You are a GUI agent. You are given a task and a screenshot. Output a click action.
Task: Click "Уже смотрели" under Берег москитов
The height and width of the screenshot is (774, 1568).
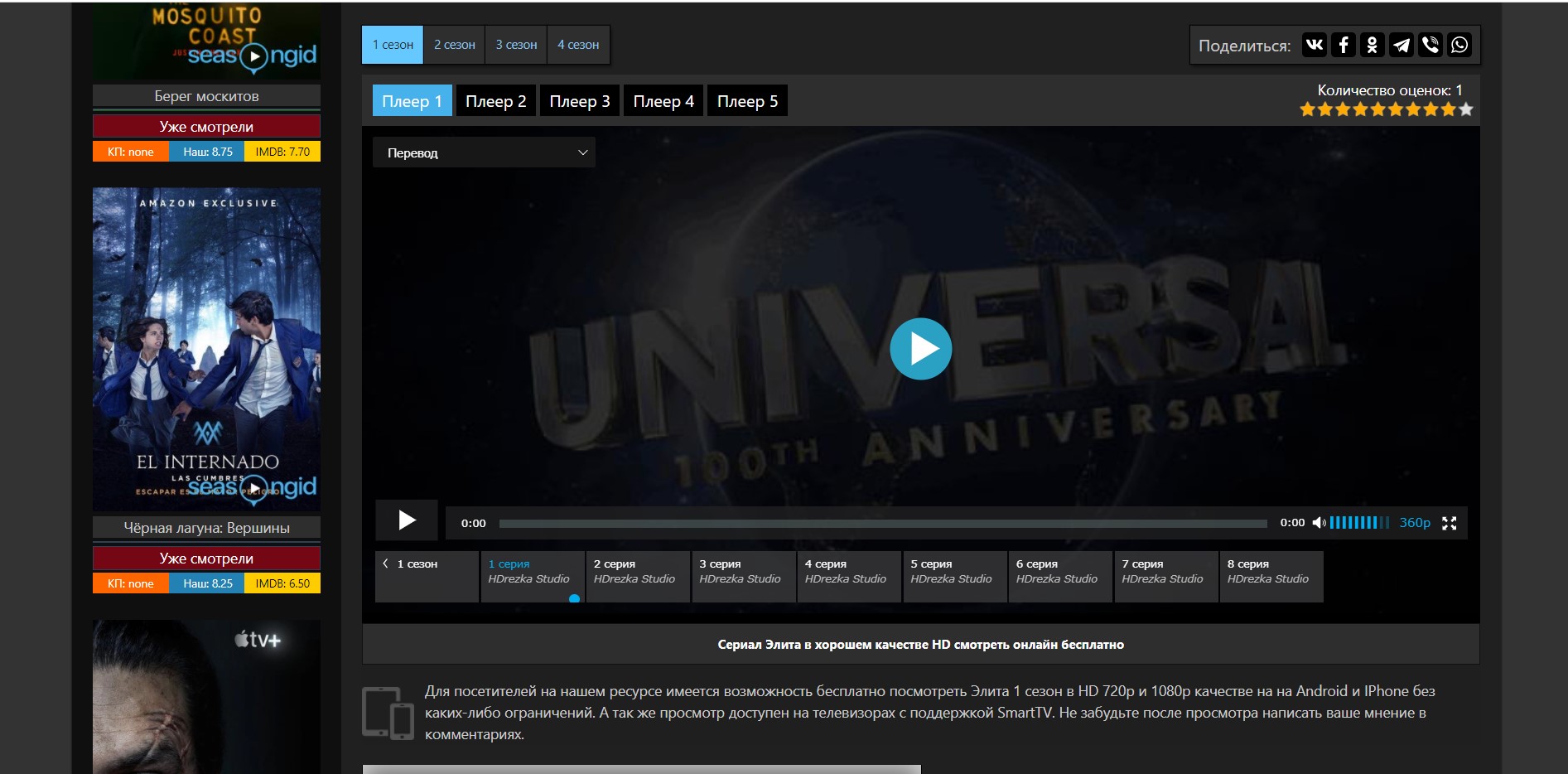[x=206, y=126]
